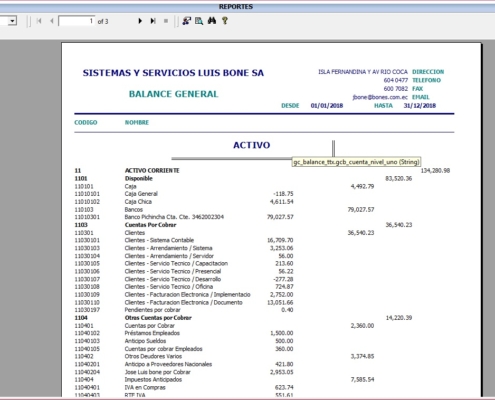Select the Bancos account row
Screen dimensions: 495x400
[224, 210]
